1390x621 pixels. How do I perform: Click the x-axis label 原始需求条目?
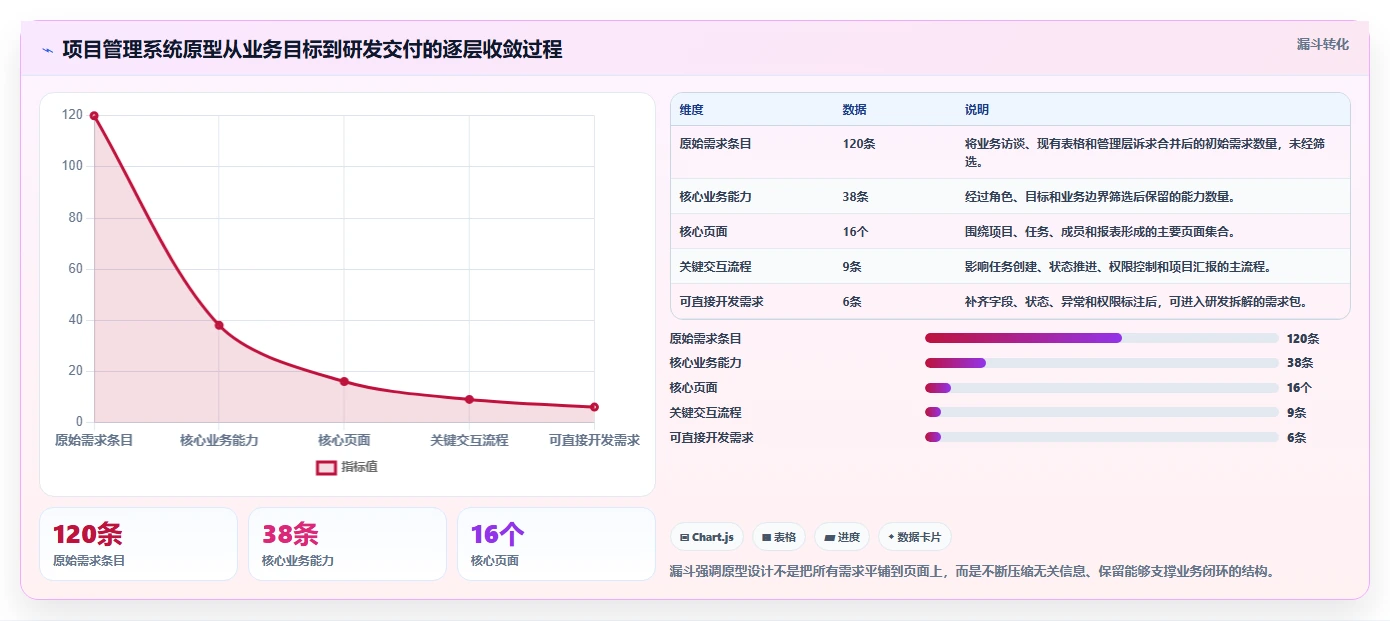coord(94,440)
